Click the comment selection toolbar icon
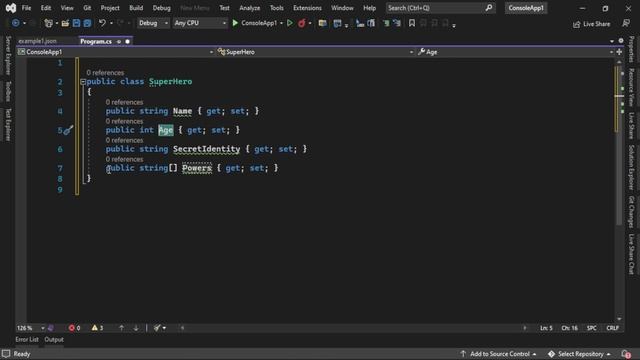640x360 pixels. (386, 23)
